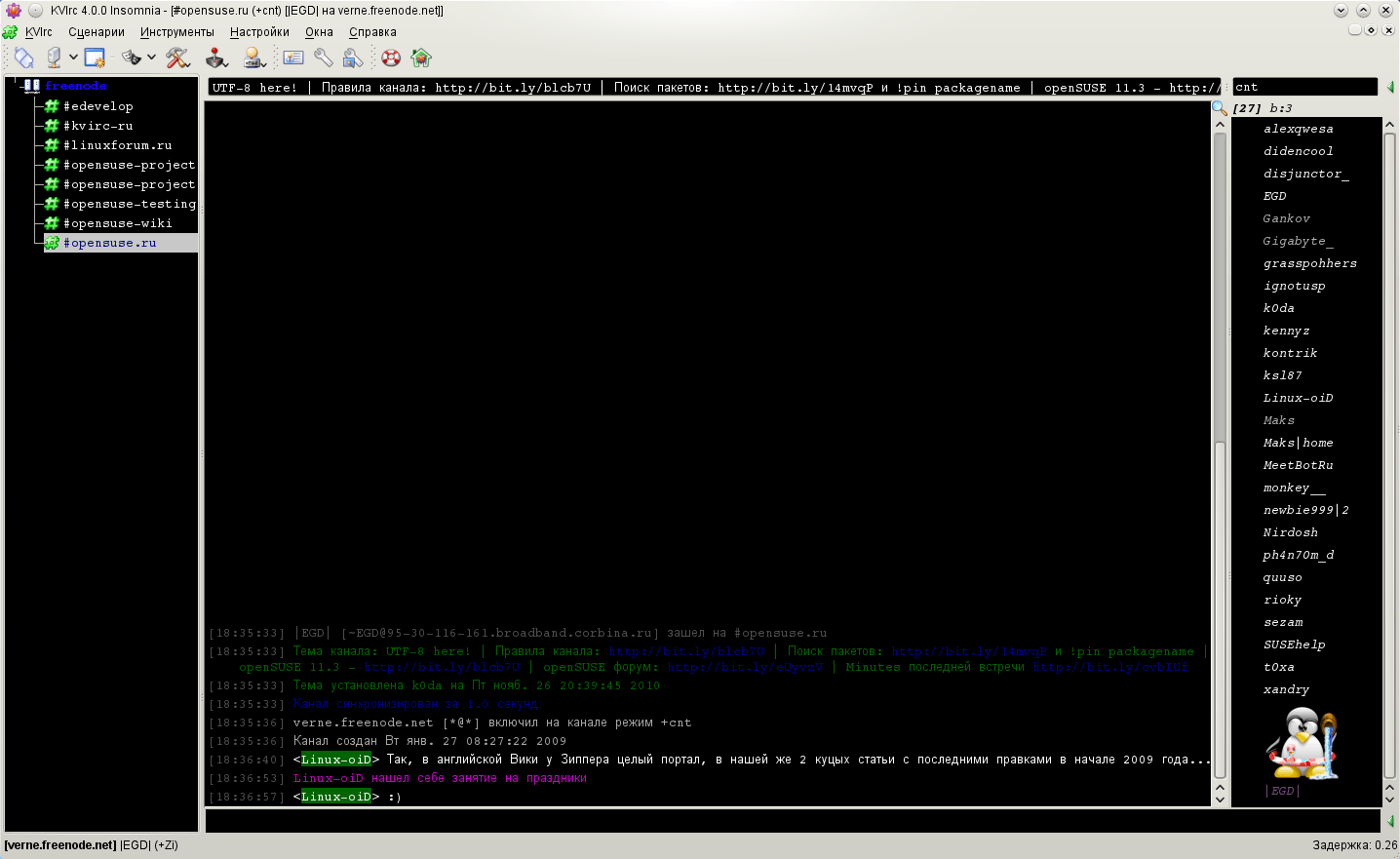This screenshot has width=1400, height=859.
Task: Click the joystick toolbar icon
Action: coord(216,58)
